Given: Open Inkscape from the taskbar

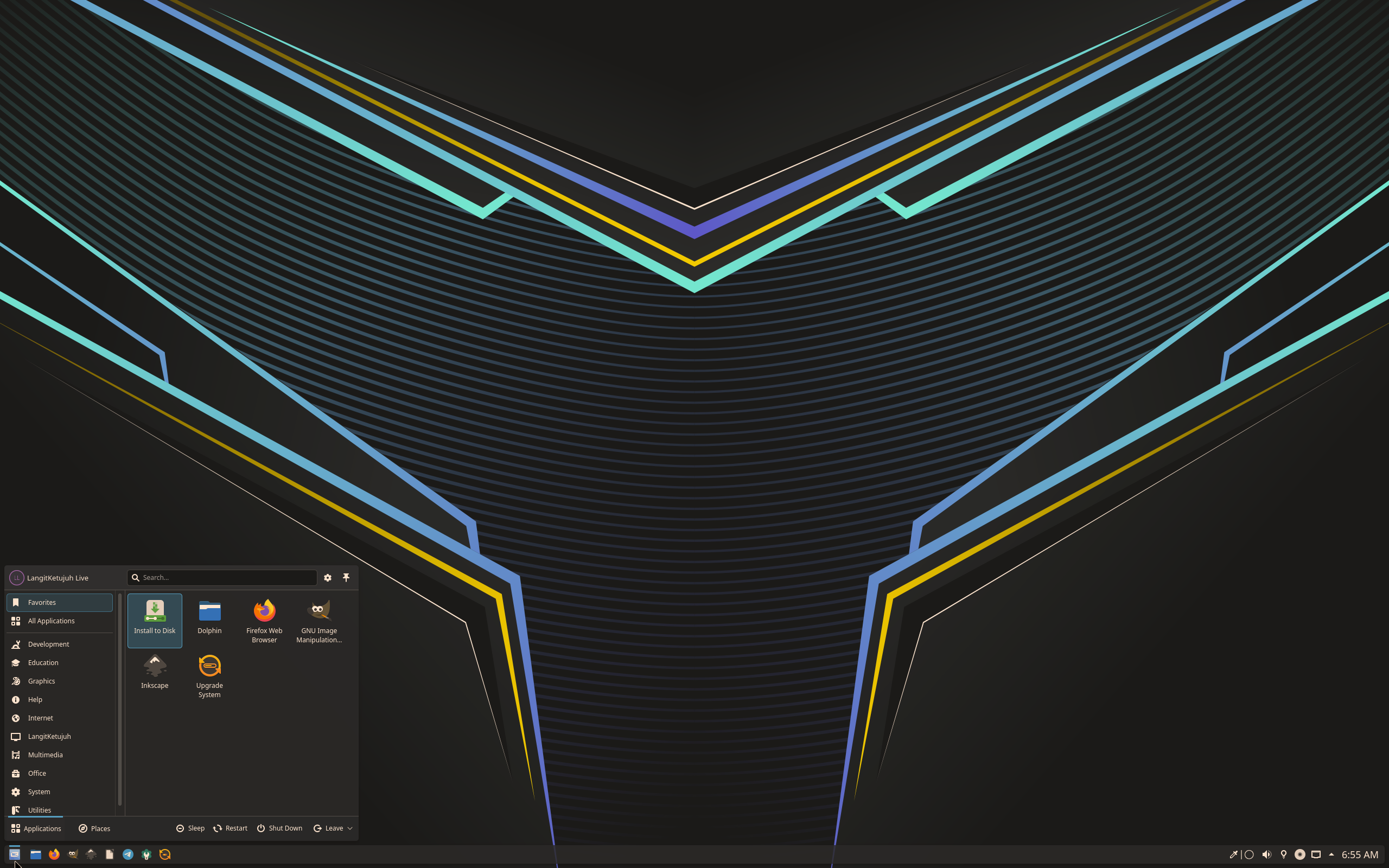Looking at the screenshot, I should [x=91, y=854].
